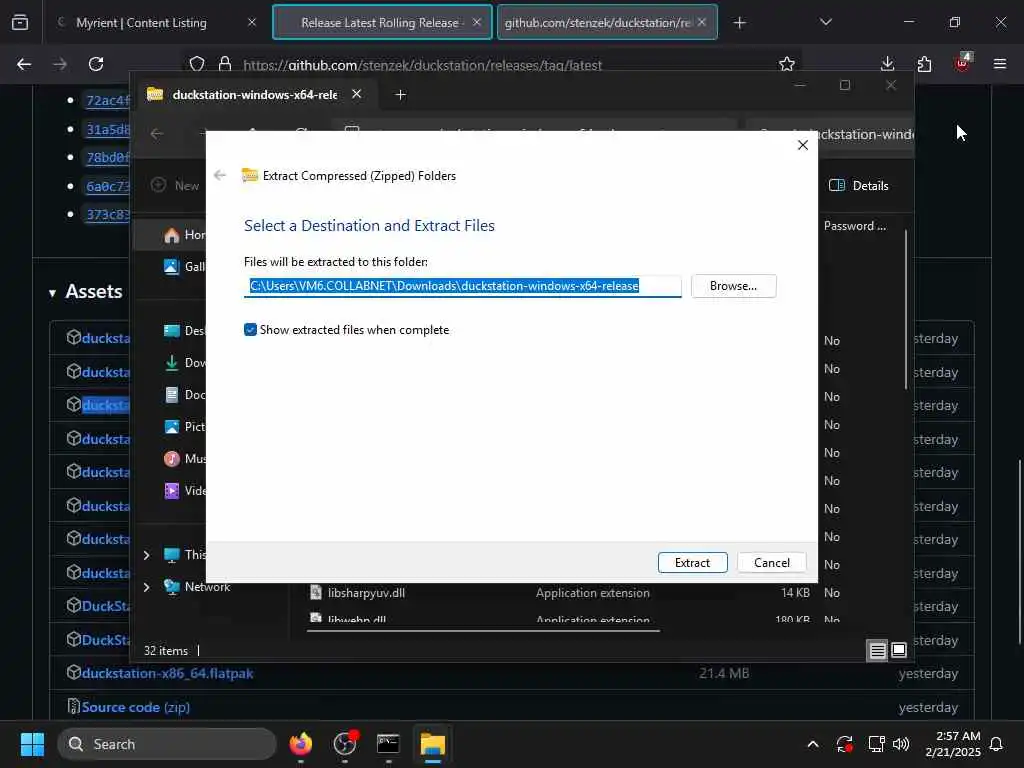This screenshot has height=768, width=1024.
Task: Reload the GitHub page
Action: click(96, 64)
